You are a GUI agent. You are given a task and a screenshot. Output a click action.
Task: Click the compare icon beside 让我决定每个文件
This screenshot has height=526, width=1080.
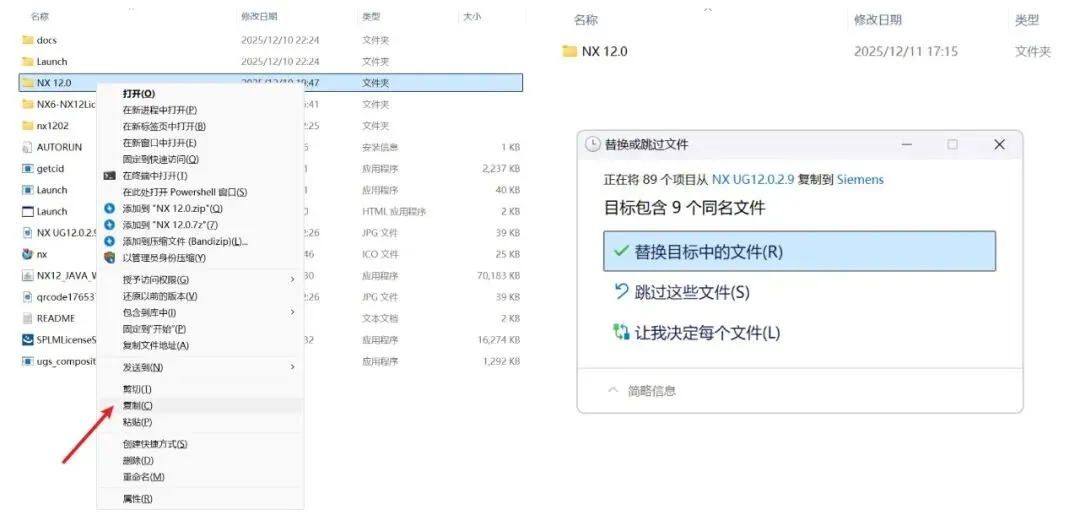tap(621, 333)
